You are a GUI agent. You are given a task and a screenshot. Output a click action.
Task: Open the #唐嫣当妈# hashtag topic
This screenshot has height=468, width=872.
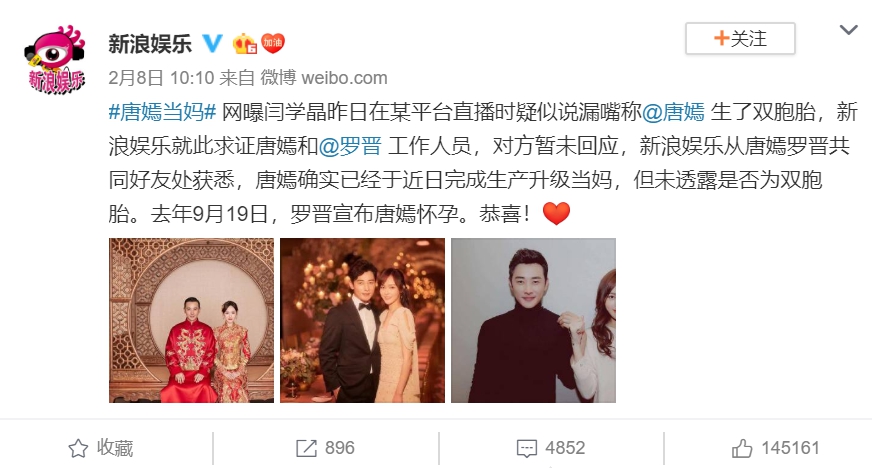click(162, 112)
